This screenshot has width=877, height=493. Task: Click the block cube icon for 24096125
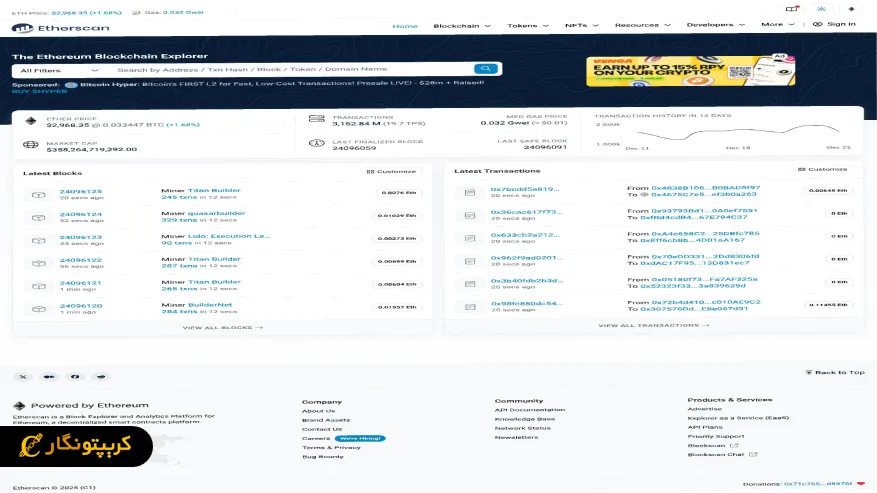click(39, 195)
